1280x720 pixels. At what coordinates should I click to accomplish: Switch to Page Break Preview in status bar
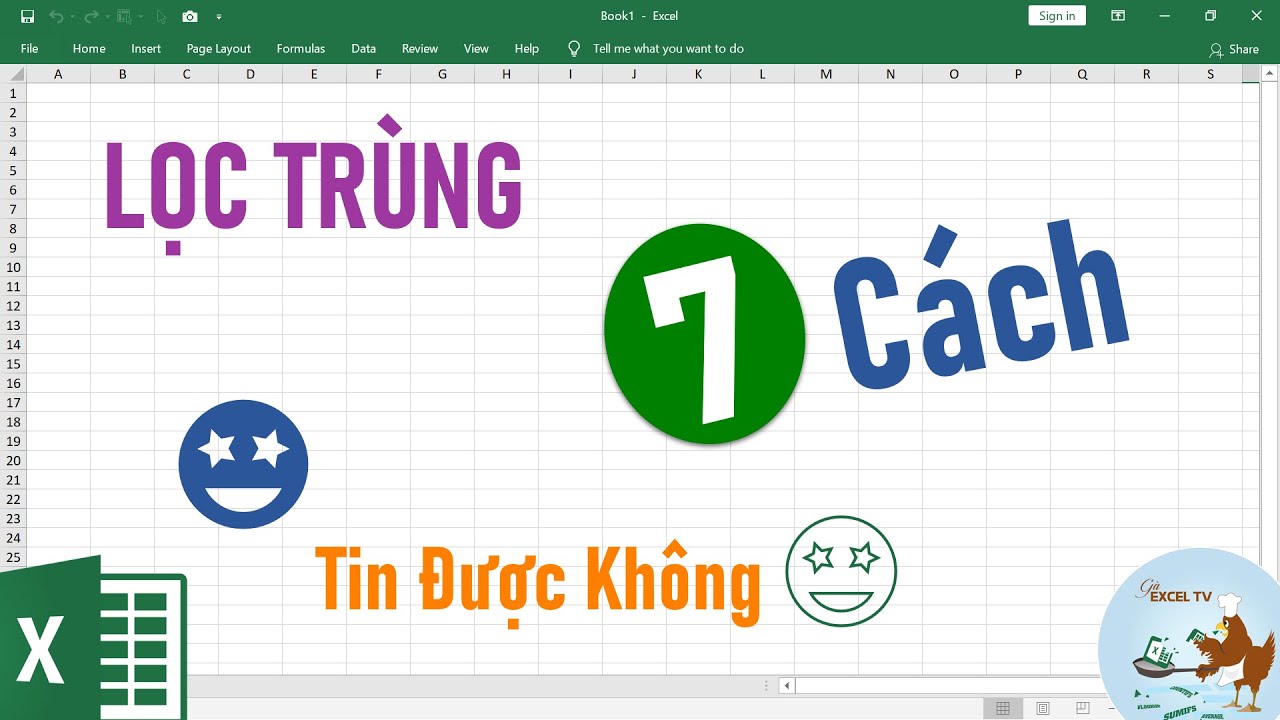pyautogui.click(x=1083, y=709)
